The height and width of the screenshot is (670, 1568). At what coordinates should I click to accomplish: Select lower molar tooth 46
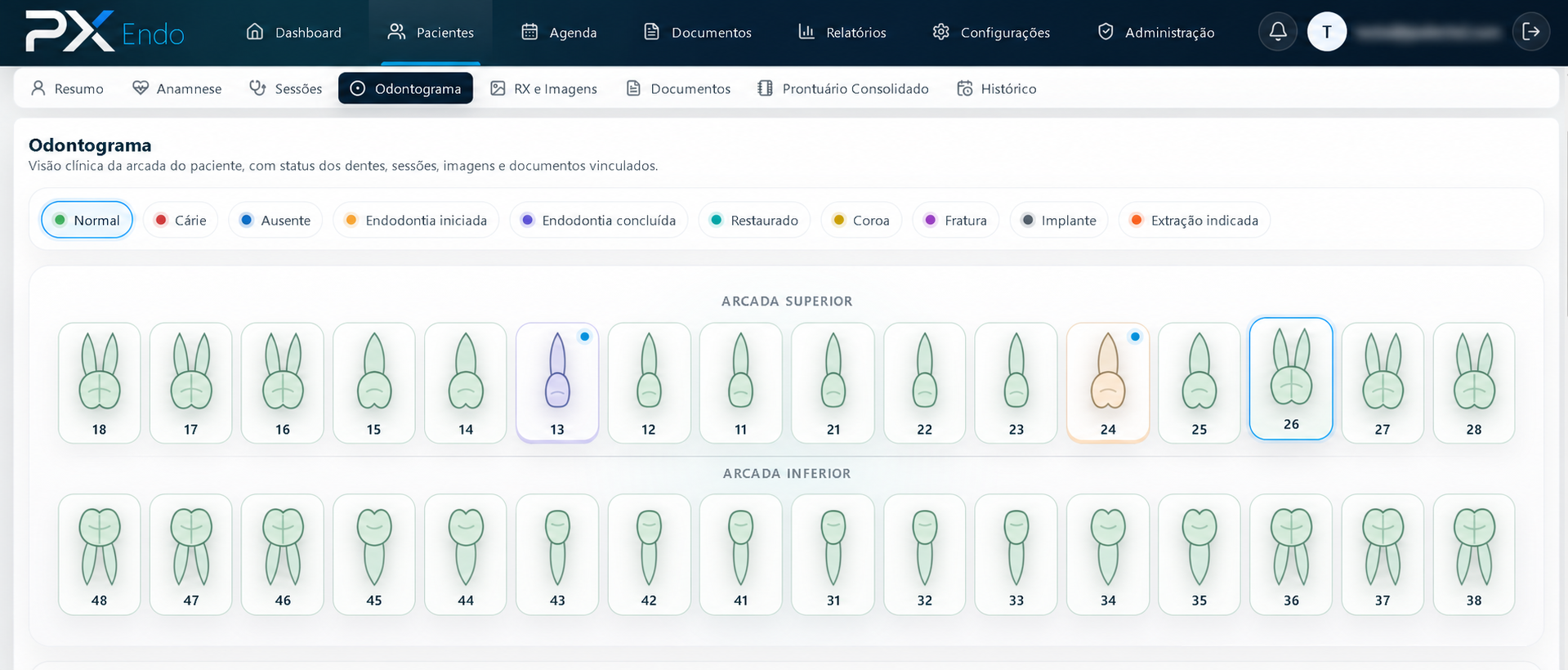click(283, 555)
